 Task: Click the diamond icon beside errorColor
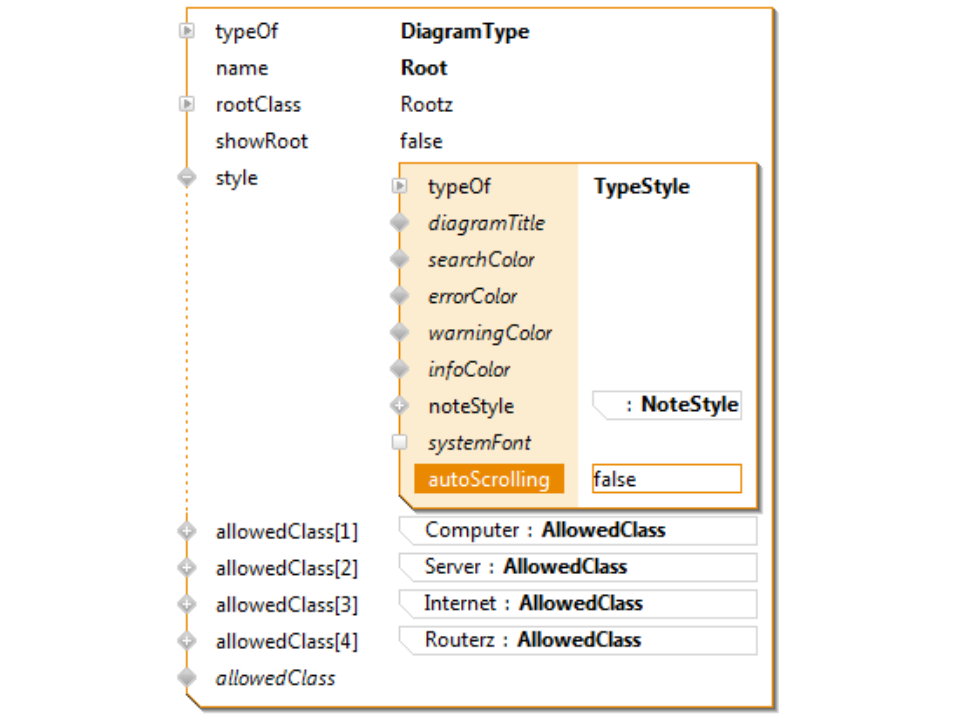(x=400, y=296)
